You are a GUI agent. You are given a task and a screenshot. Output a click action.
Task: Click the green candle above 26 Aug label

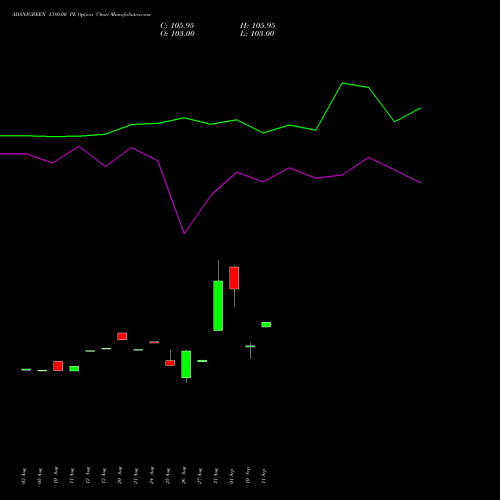tap(186, 364)
